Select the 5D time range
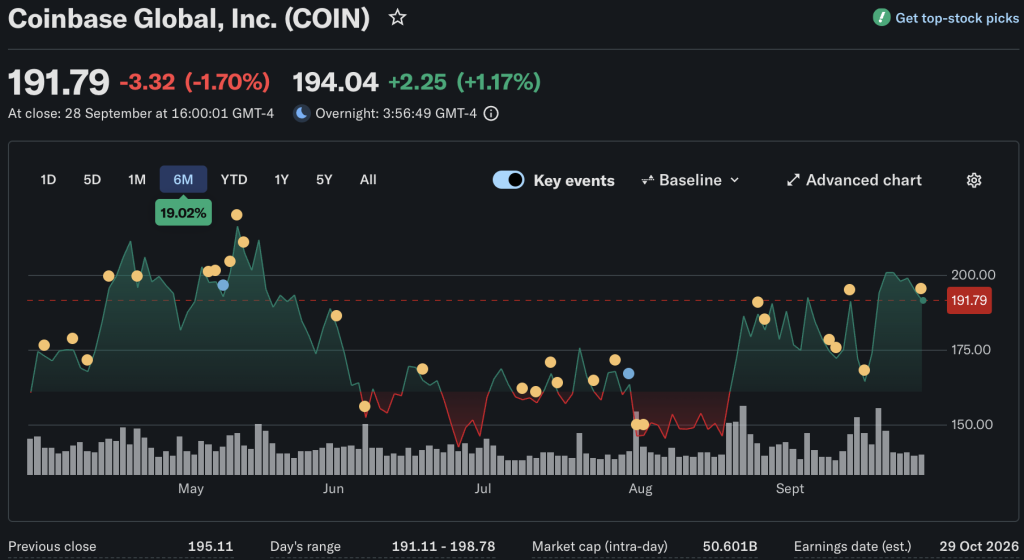Screen dimensions: 1024x560 pyautogui.click(x=92, y=179)
